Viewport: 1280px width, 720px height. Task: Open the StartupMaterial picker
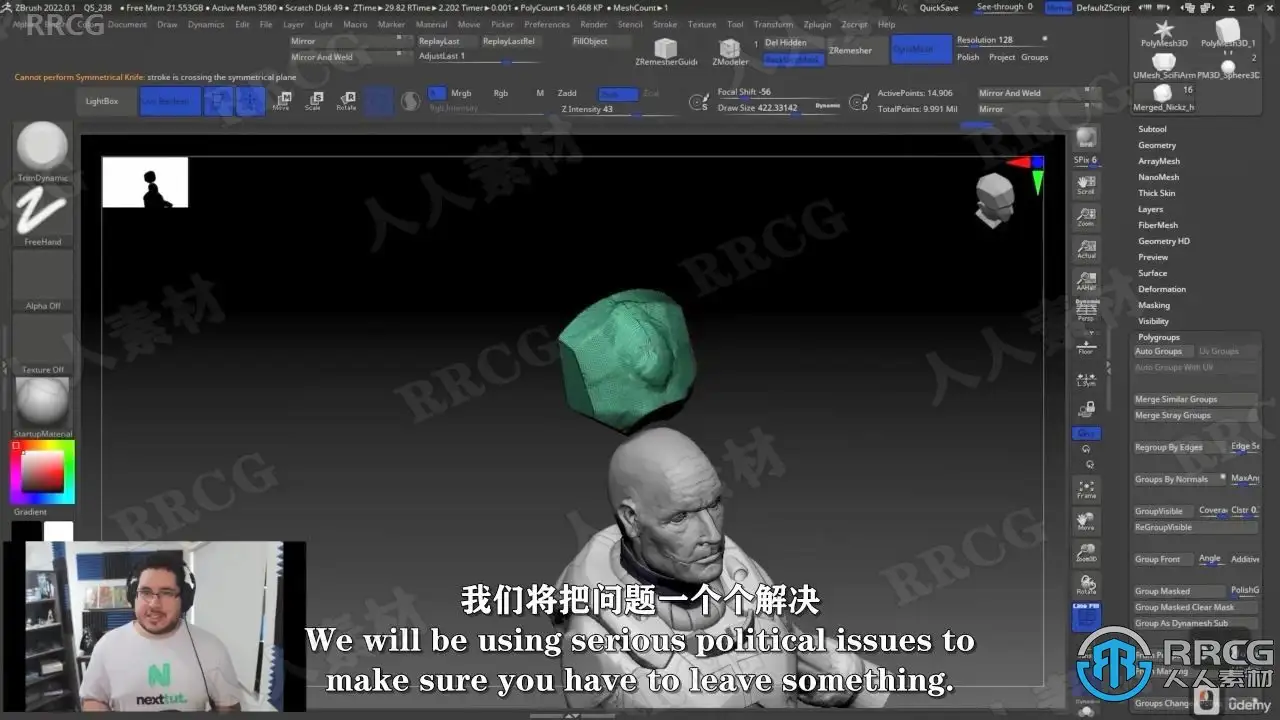tap(42, 406)
